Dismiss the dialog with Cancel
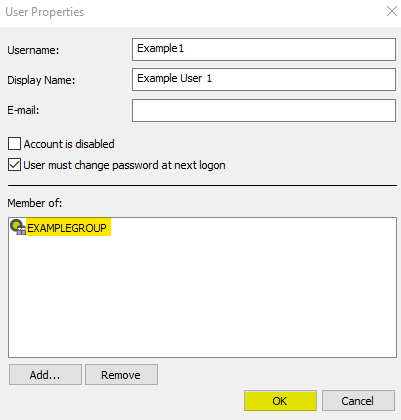The image size is (401, 420). (x=358, y=401)
